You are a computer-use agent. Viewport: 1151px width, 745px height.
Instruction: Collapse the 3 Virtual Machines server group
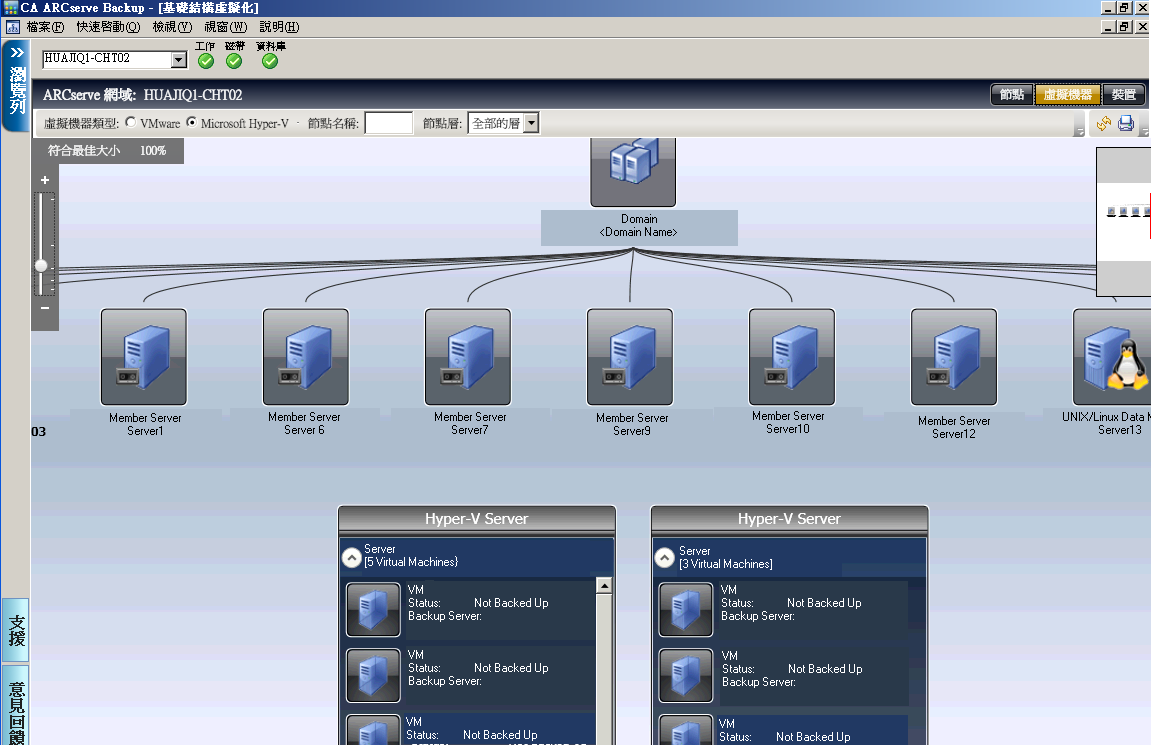[665, 557]
